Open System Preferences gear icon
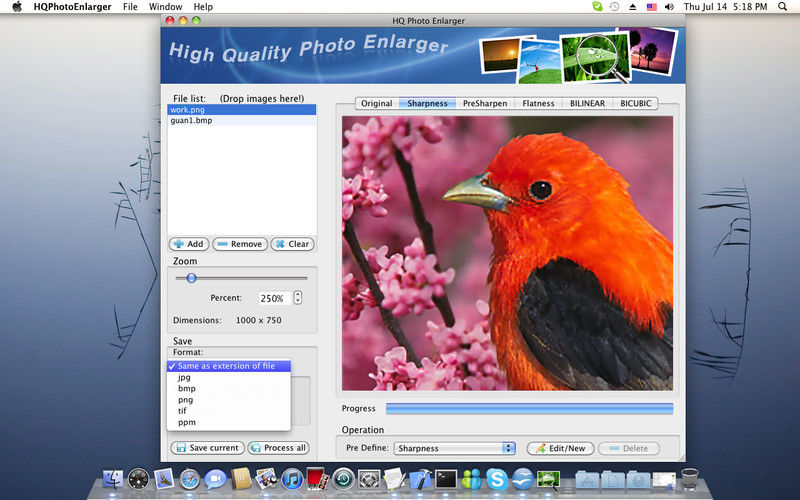The height and width of the screenshot is (500, 800). [369, 480]
